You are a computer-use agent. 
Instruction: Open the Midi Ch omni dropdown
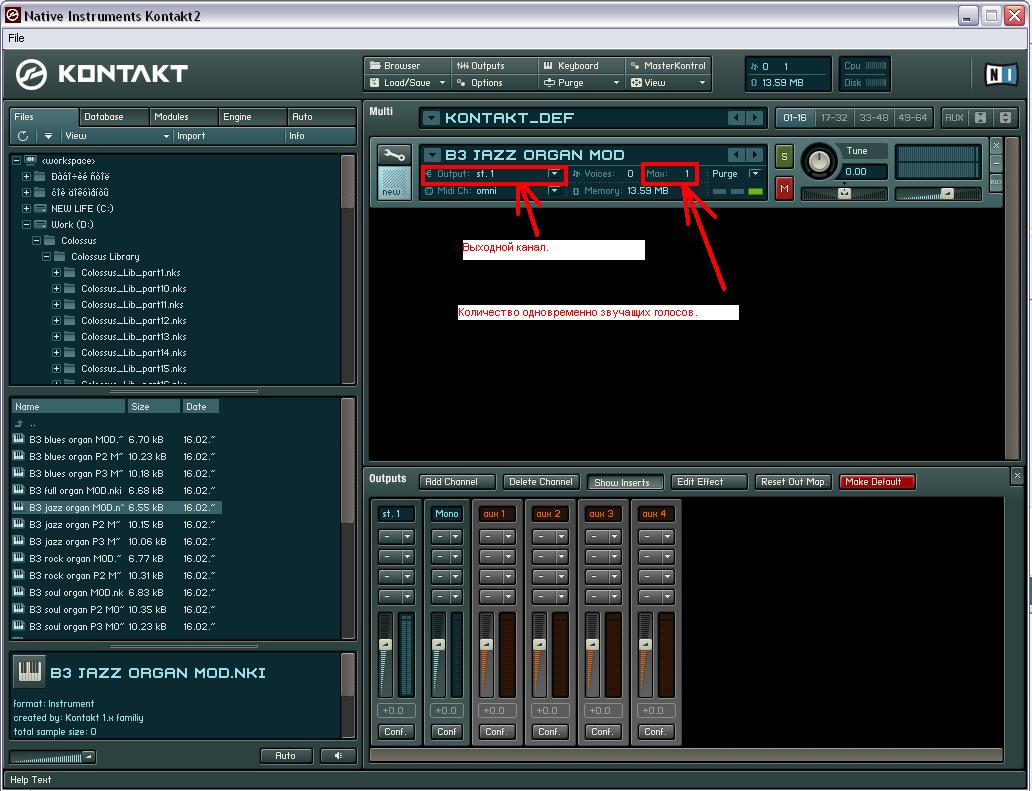[x=554, y=191]
